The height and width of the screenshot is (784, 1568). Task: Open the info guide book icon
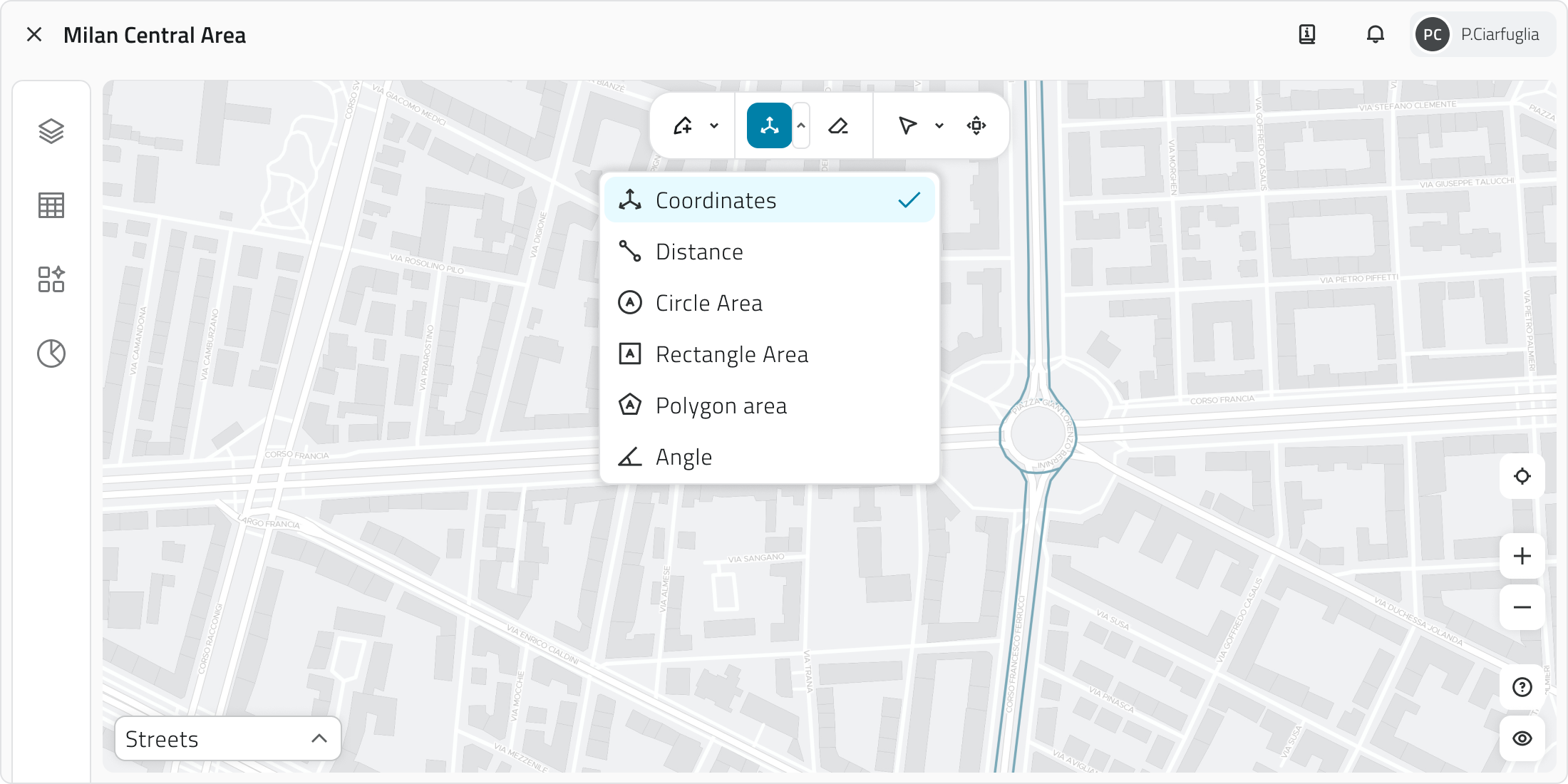click(x=1307, y=34)
